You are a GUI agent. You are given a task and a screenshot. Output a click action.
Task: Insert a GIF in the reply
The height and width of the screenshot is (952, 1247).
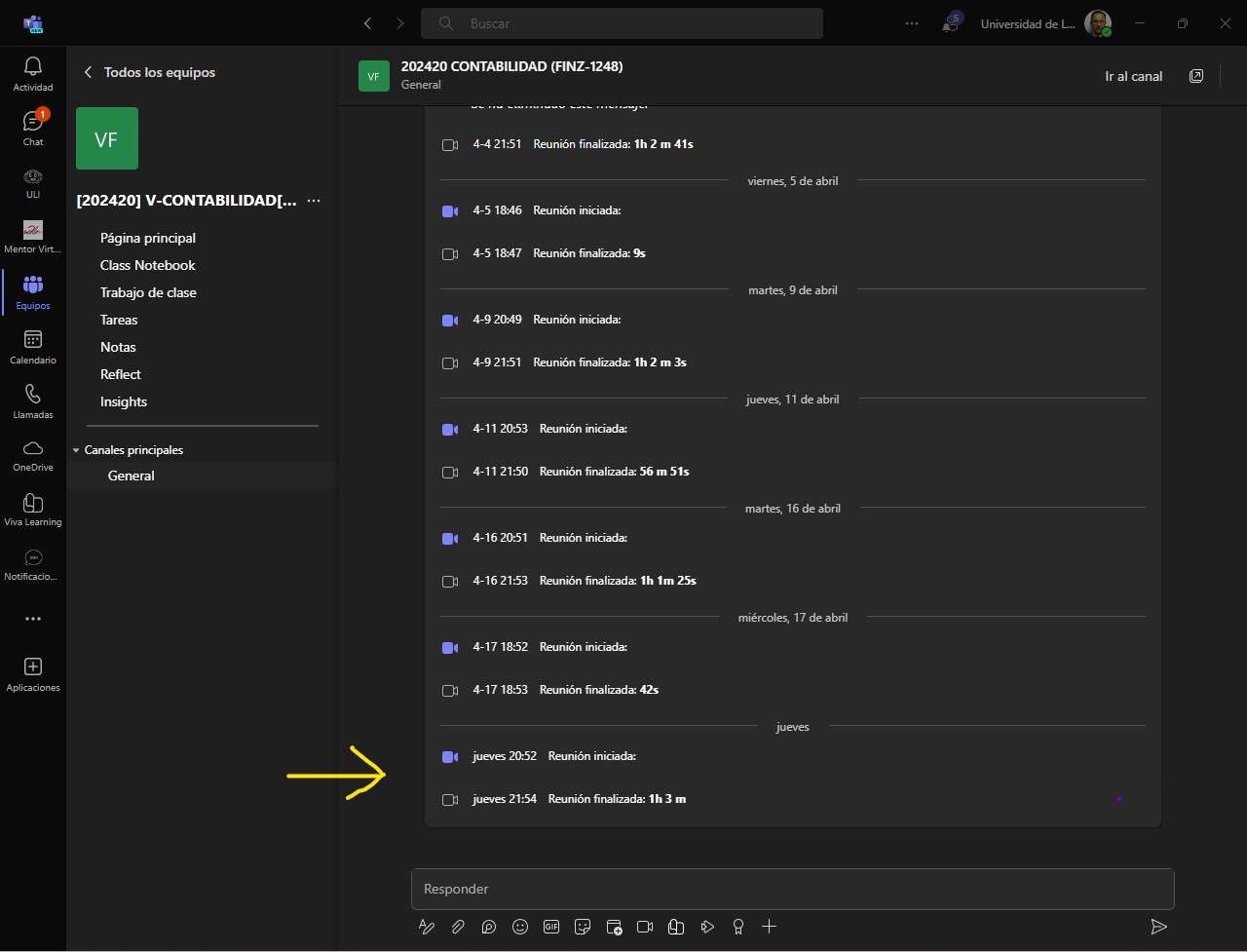[x=551, y=927]
